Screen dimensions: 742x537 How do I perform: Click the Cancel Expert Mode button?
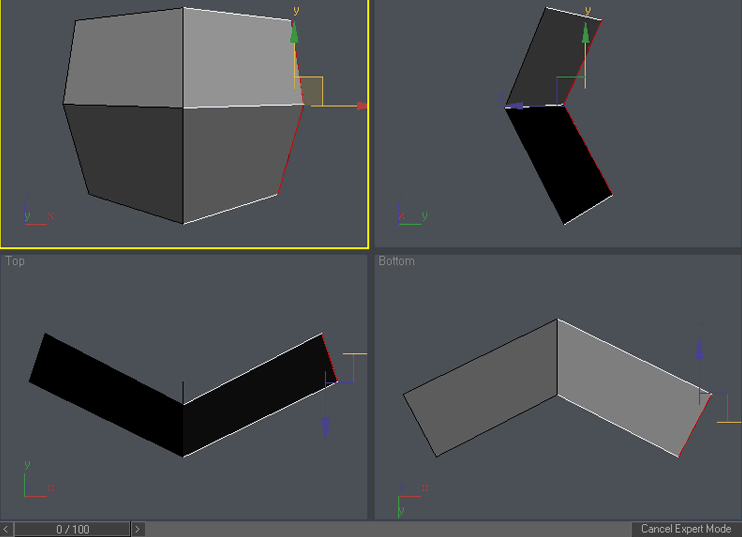pos(686,529)
